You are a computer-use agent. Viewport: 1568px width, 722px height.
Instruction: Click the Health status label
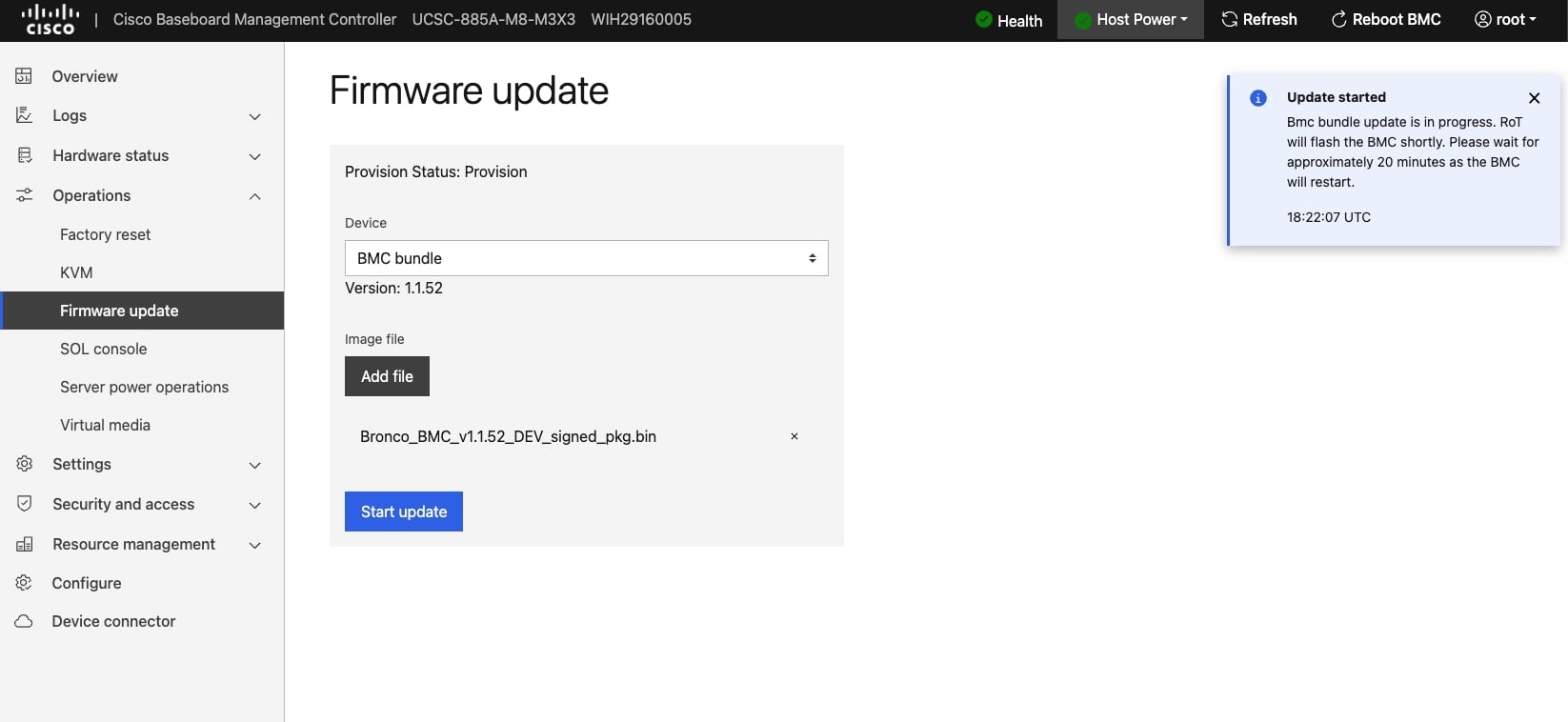tap(1019, 20)
